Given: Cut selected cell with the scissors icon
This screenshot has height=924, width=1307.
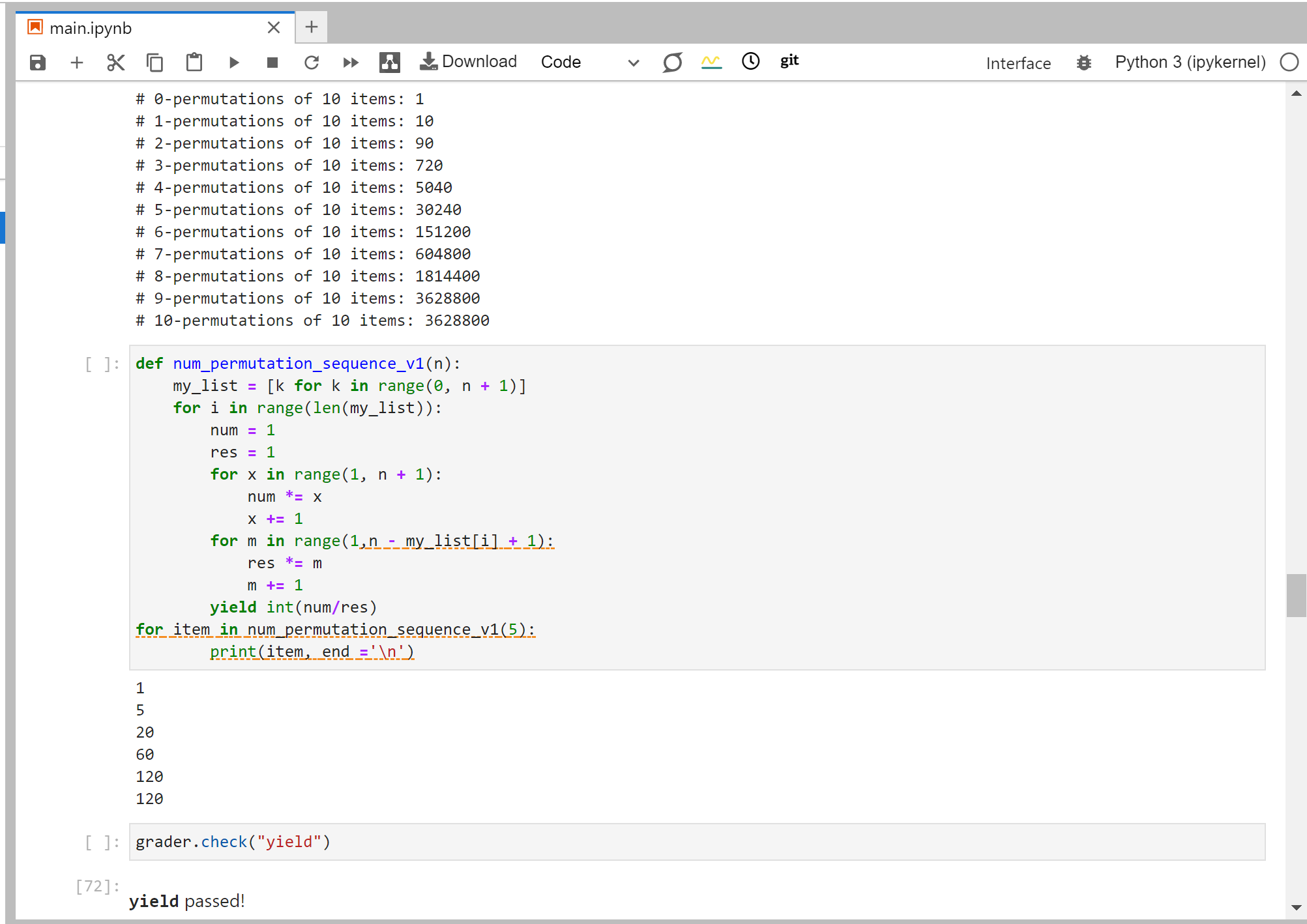Looking at the screenshot, I should point(115,63).
